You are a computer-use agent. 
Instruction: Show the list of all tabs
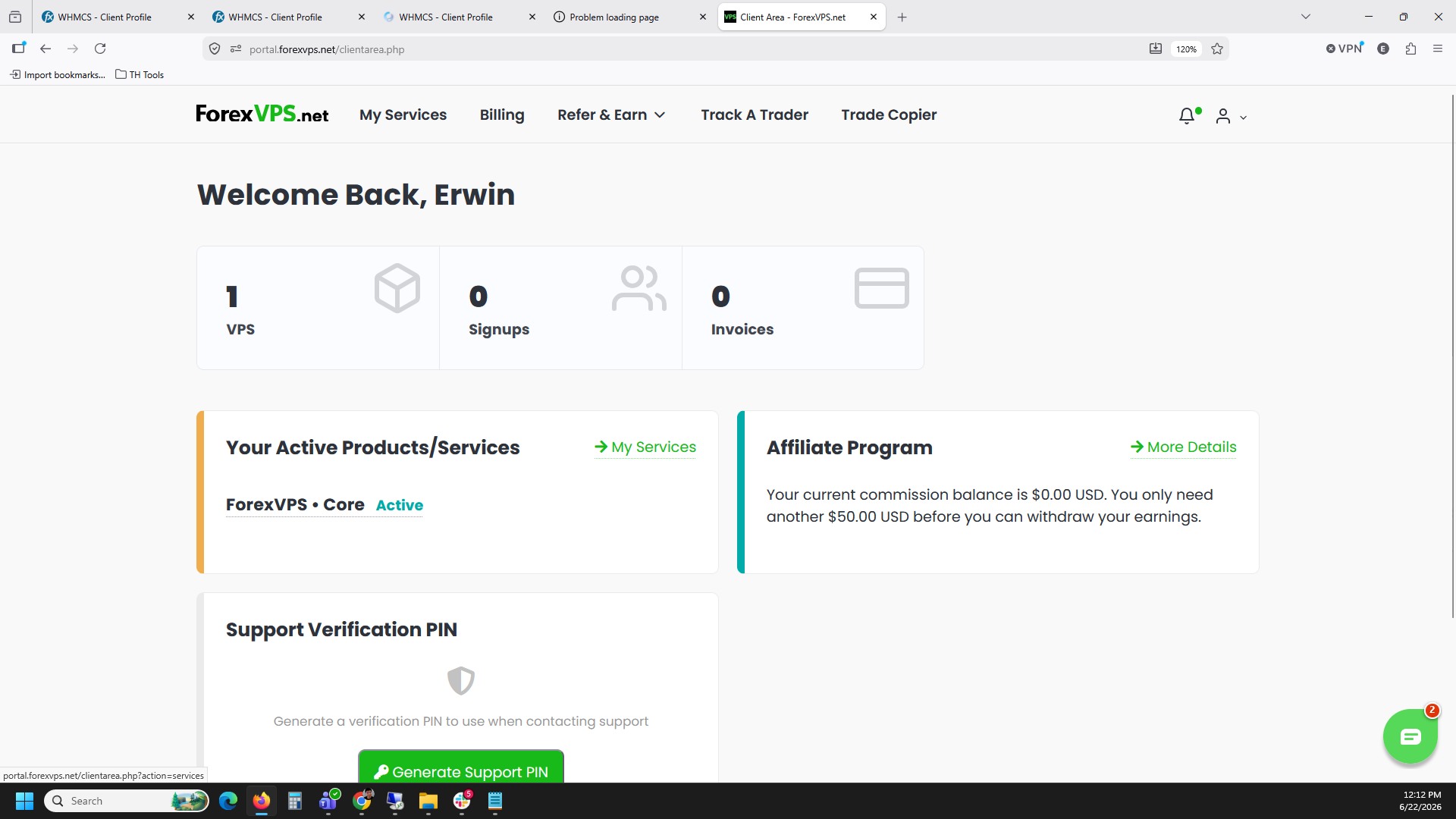(x=1305, y=17)
